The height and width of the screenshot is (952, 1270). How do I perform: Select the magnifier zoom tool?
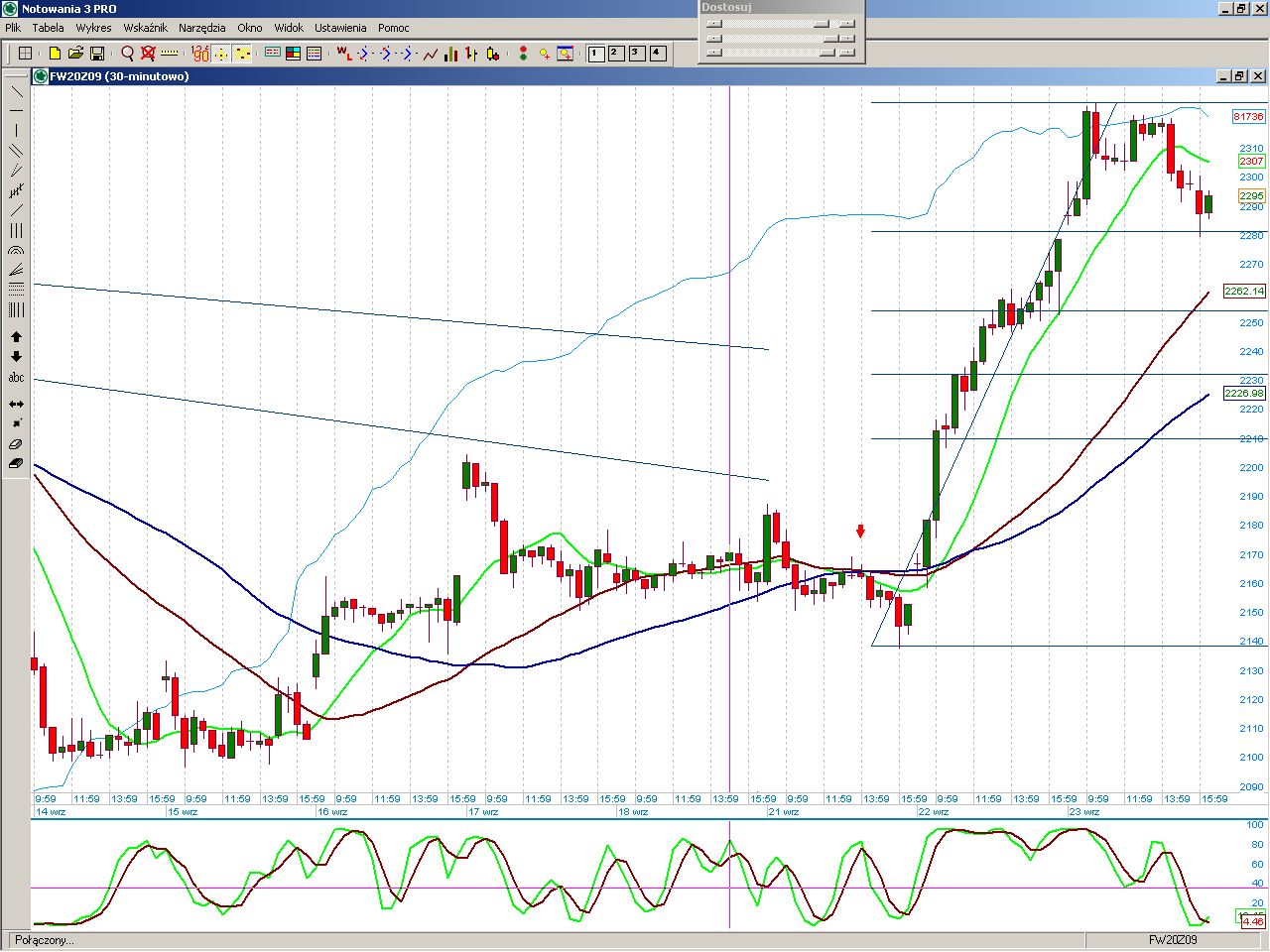(127, 53)
